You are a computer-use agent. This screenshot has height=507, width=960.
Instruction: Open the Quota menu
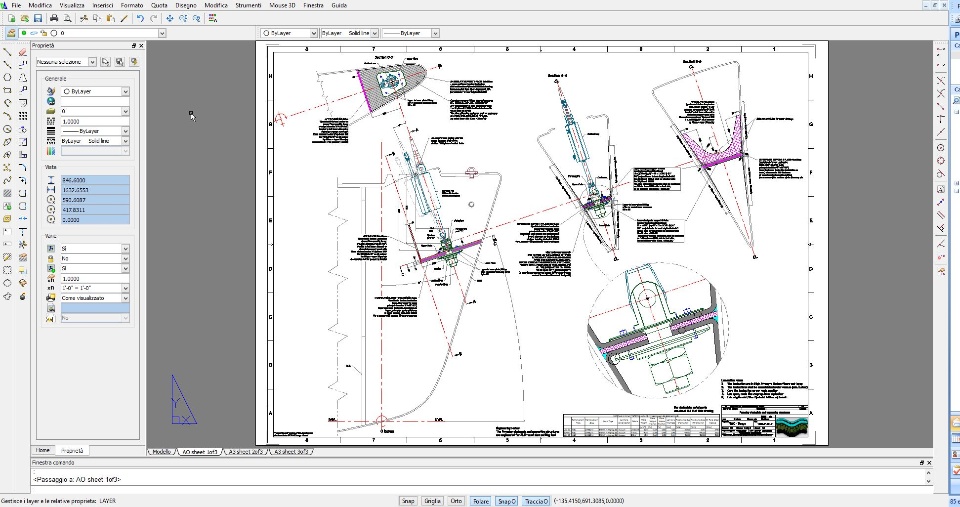click(x=159, y=5)
